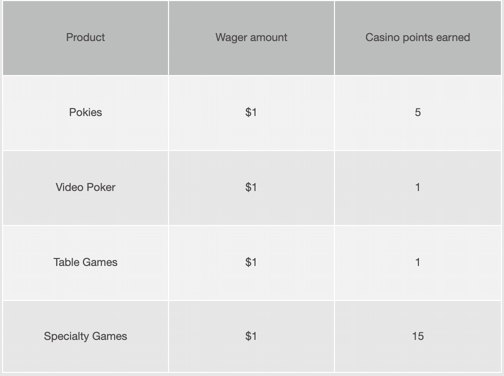Select the Pokies product cell
This screenshot has height=376, width=504.
click(x=85, y=113)
